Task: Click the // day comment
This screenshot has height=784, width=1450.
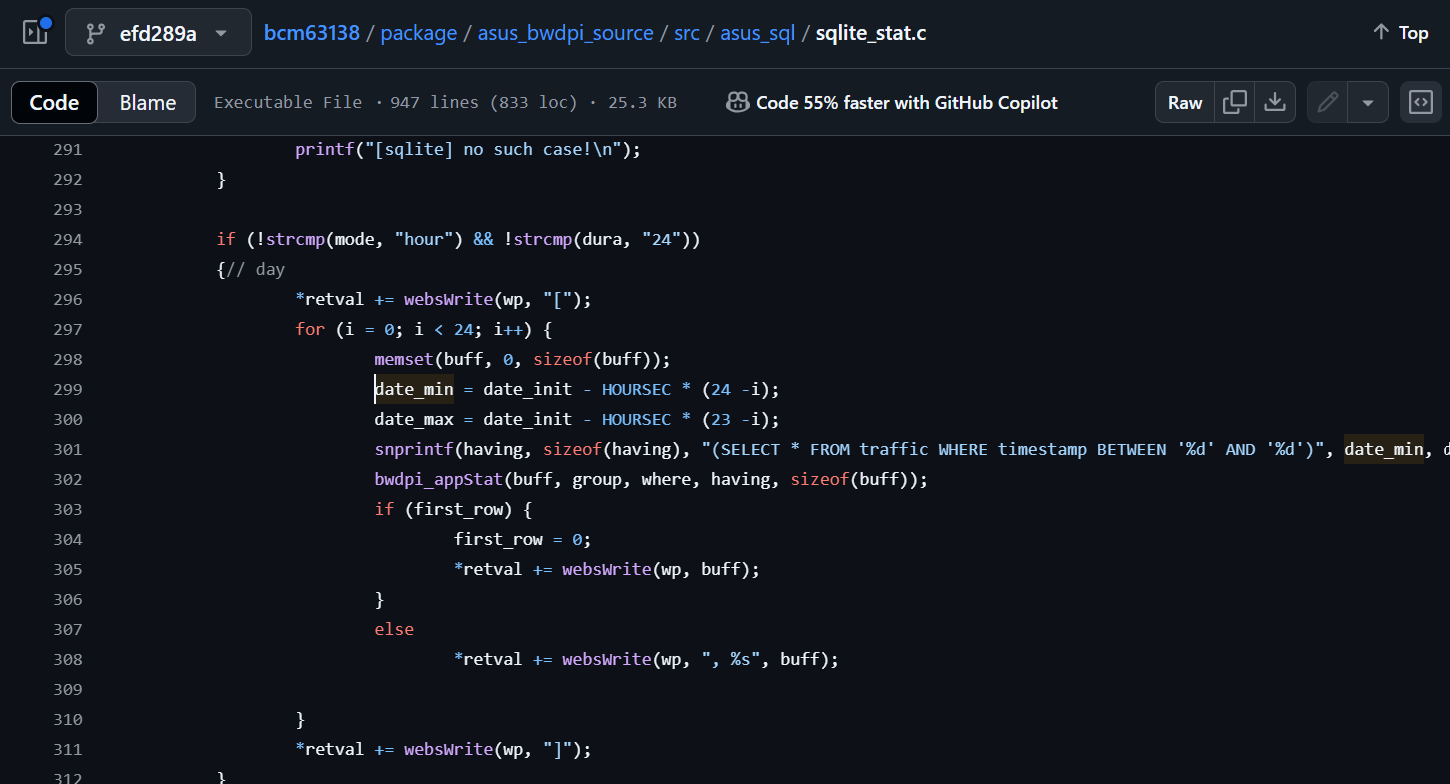Action: point(255,269)
